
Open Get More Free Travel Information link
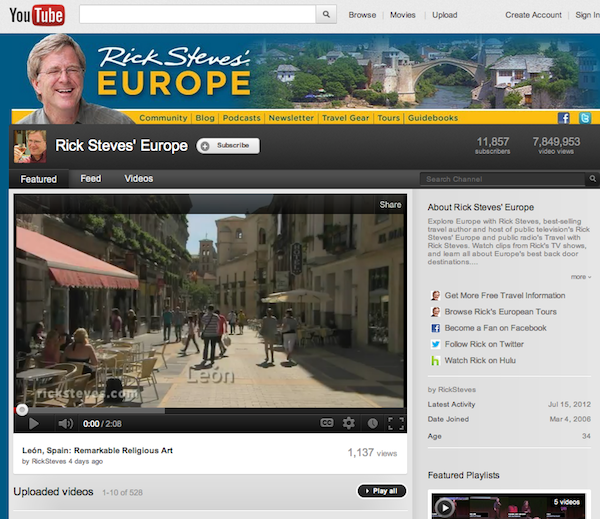(x=505, y=295)
